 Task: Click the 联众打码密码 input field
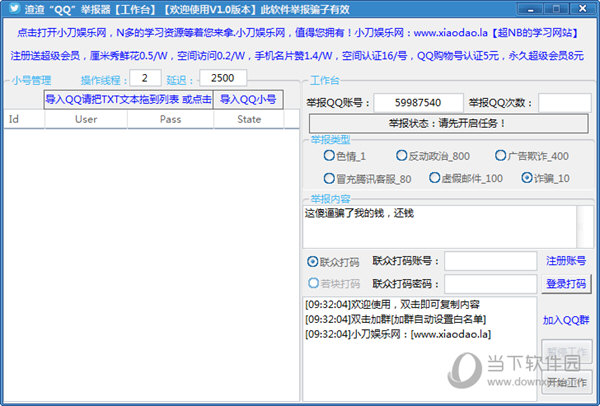pos(491,284)
